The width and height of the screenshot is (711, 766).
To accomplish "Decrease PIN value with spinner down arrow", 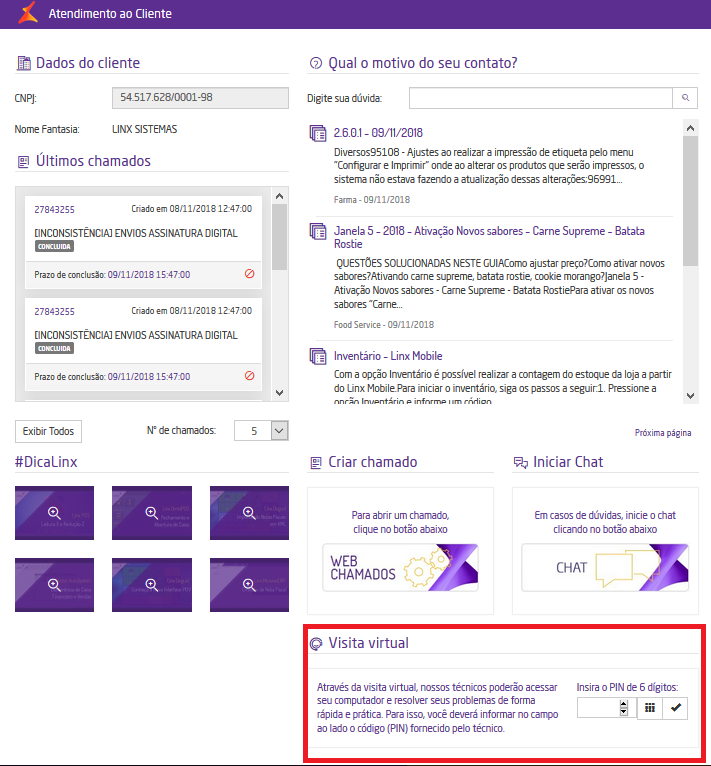I will (x=624, y=712).
